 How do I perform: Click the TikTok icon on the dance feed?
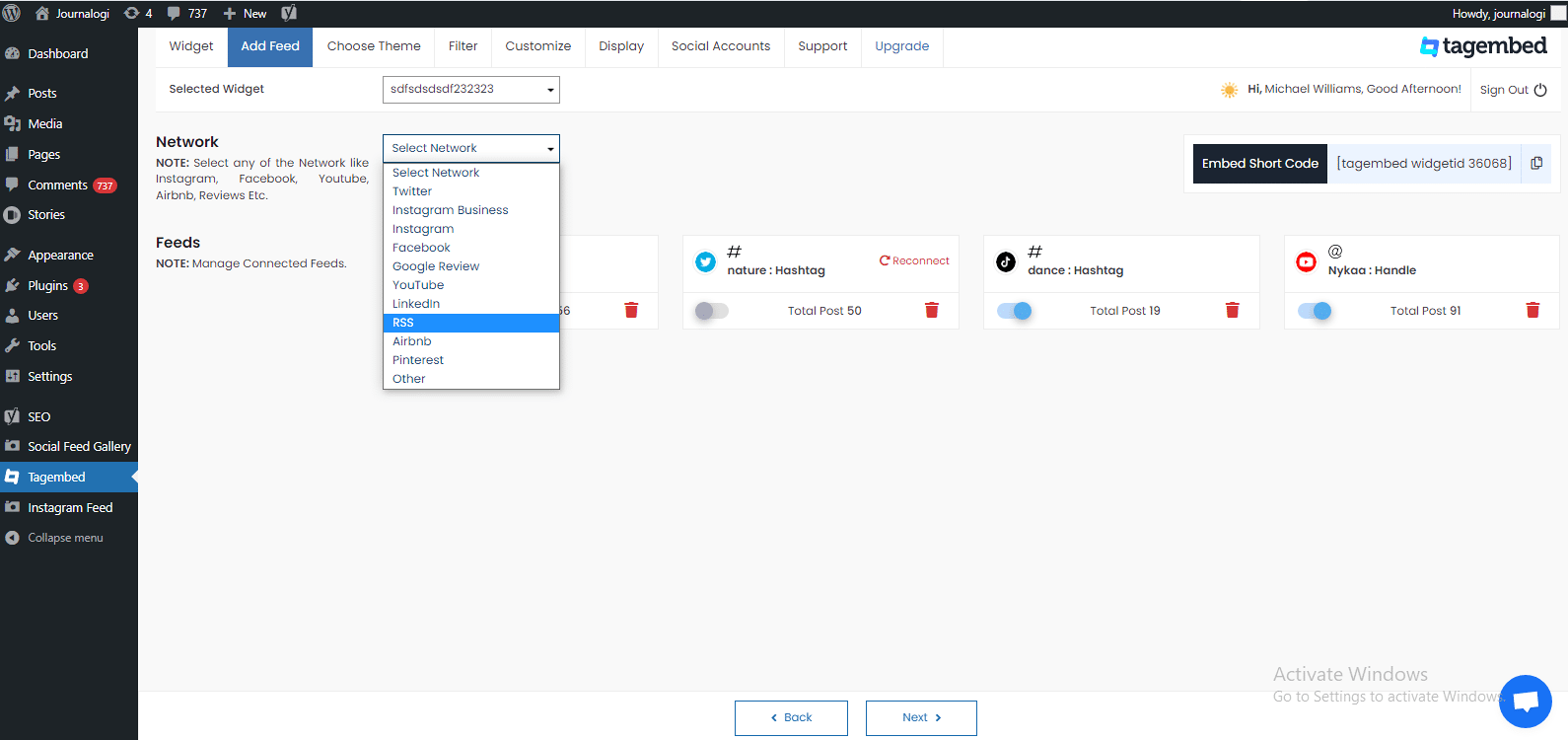coord(1006,261)
